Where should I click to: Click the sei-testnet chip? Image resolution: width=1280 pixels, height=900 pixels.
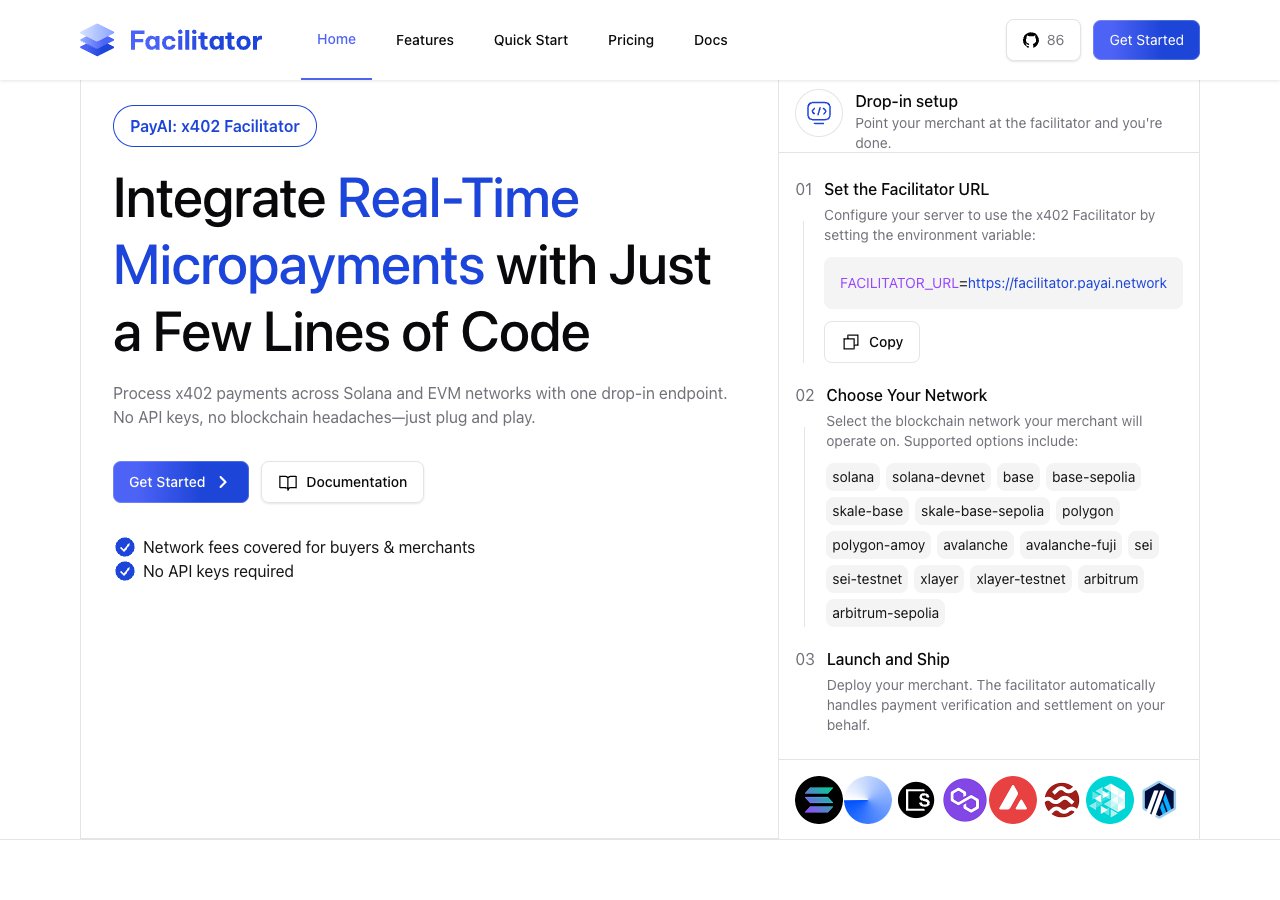[x=867, y=579]
